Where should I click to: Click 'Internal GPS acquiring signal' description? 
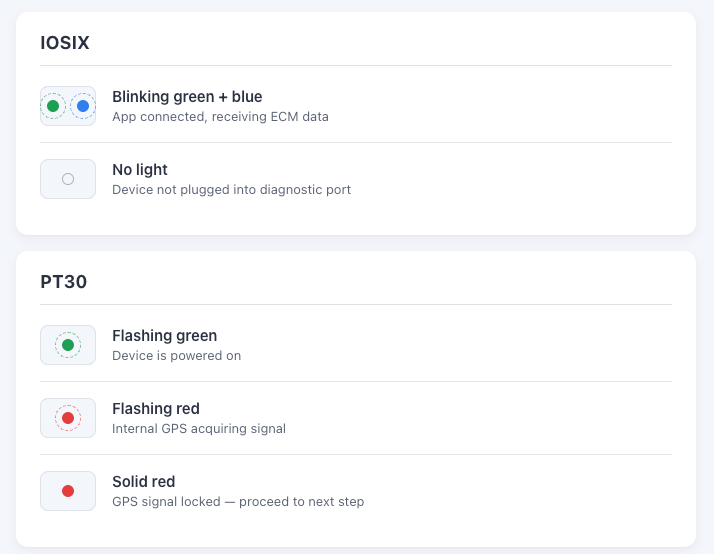[199, 429]
